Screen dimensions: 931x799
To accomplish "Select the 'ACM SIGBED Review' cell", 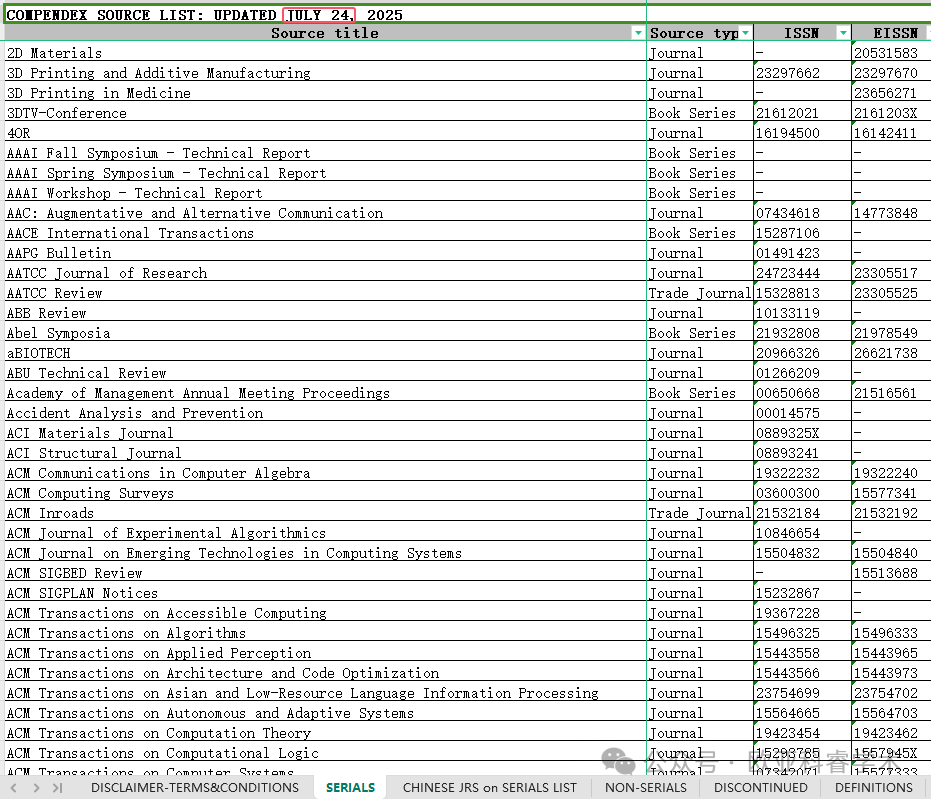I will 325,573.
